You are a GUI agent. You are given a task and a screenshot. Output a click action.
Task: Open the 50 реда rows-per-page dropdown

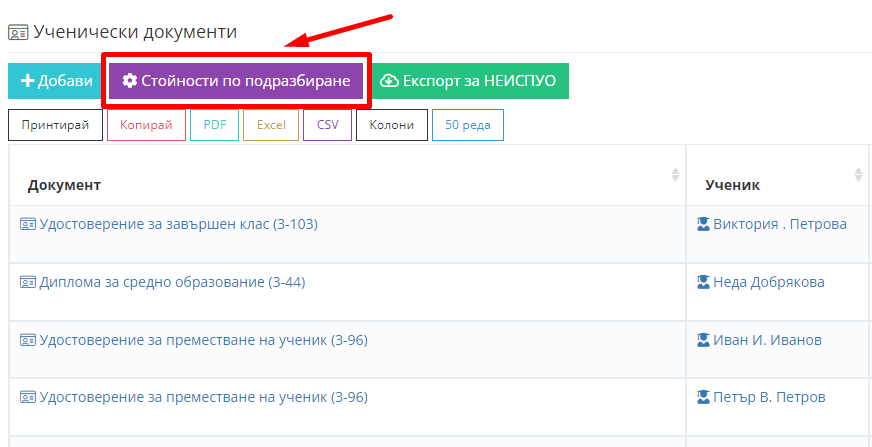tap(468, 125)
